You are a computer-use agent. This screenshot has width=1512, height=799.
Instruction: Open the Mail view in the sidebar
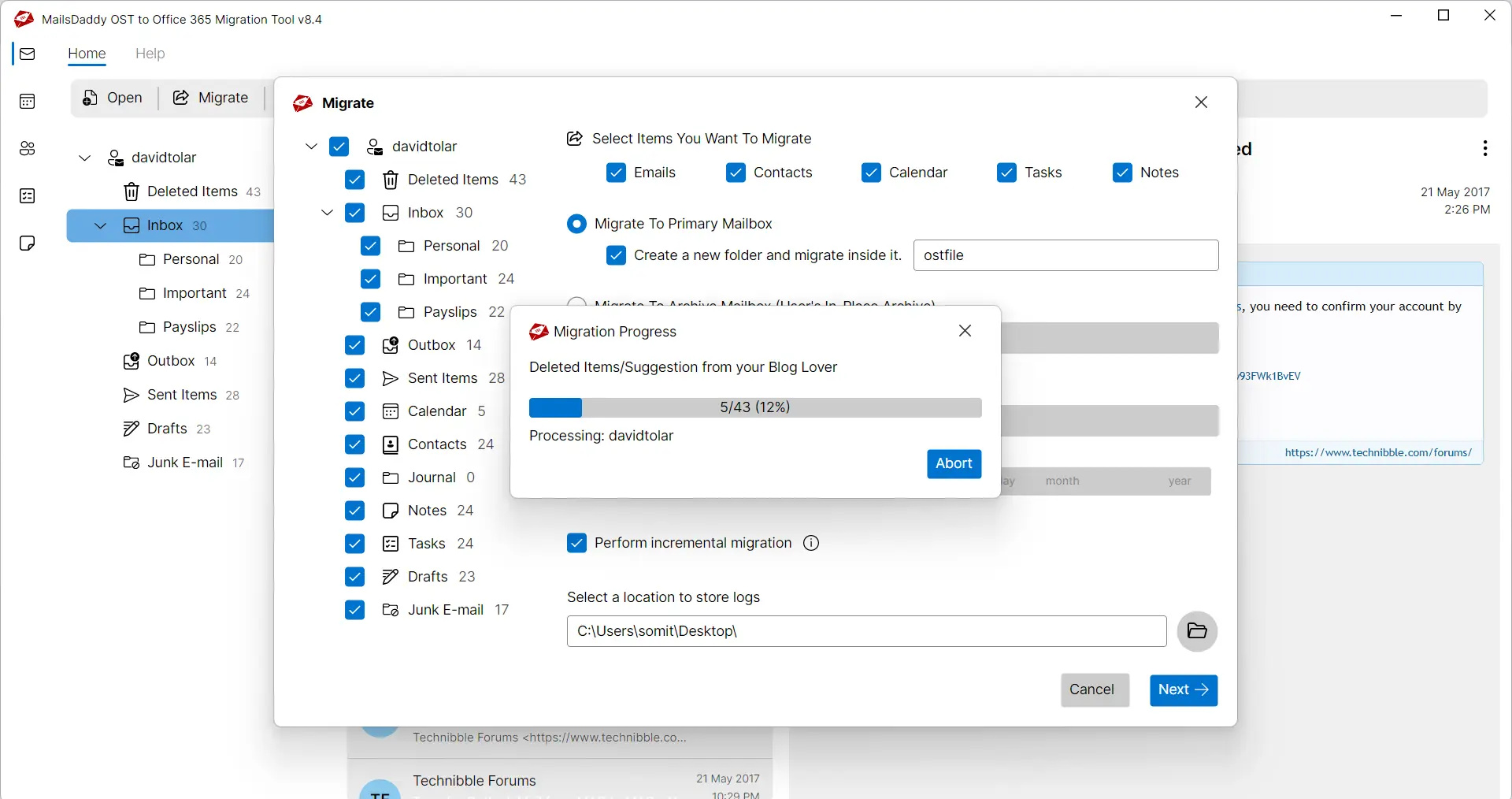coord(28,54)
